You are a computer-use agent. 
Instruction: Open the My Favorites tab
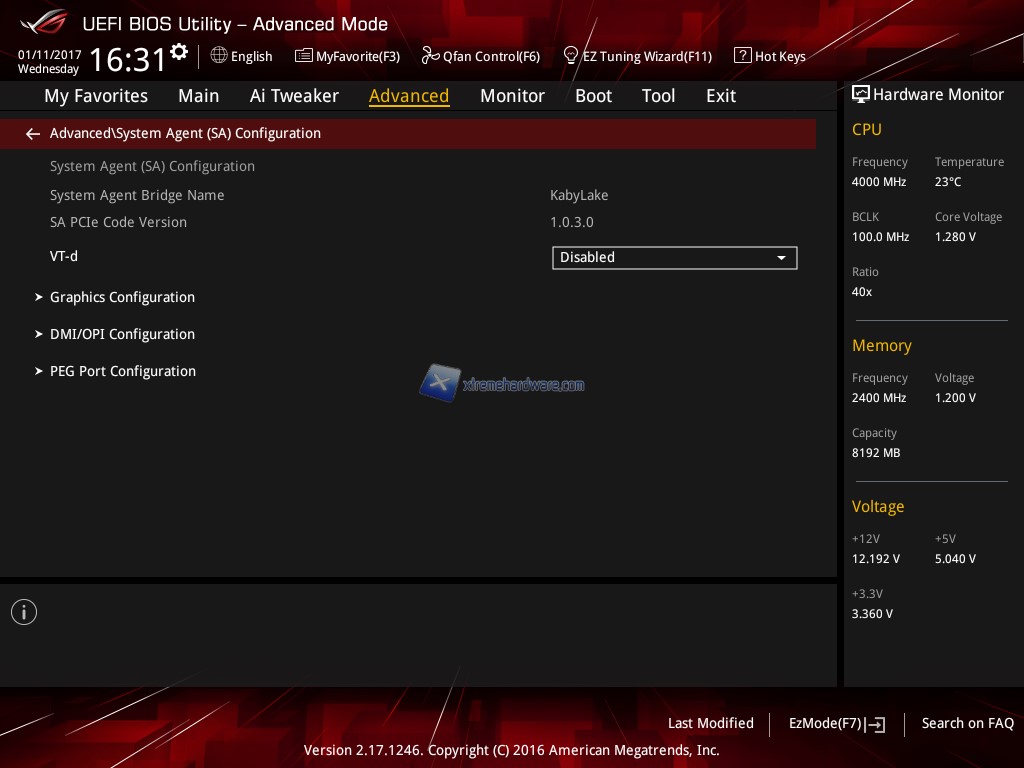96,96
